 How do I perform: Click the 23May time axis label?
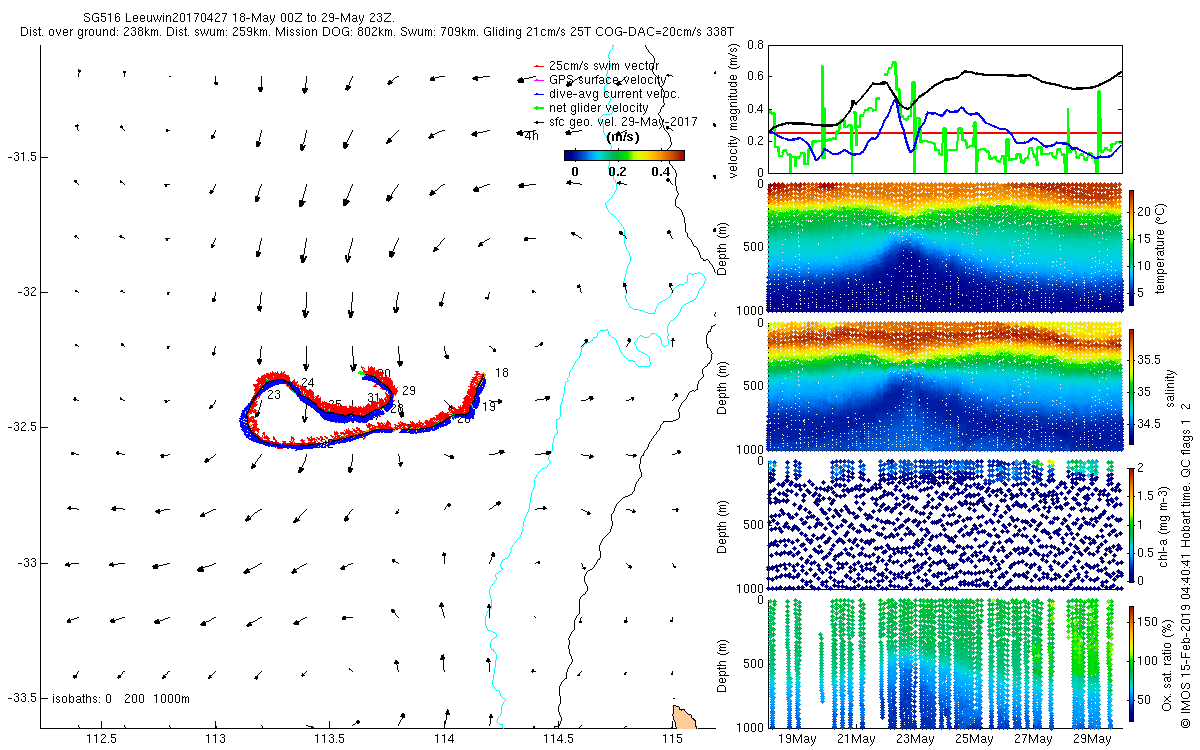click(x=915, y=739)
